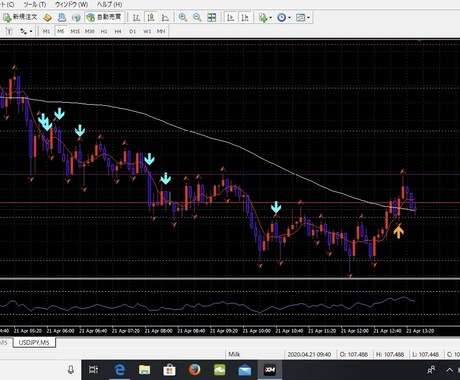
Task: Open the green app icon on taskbar
Action: (220, 370)
